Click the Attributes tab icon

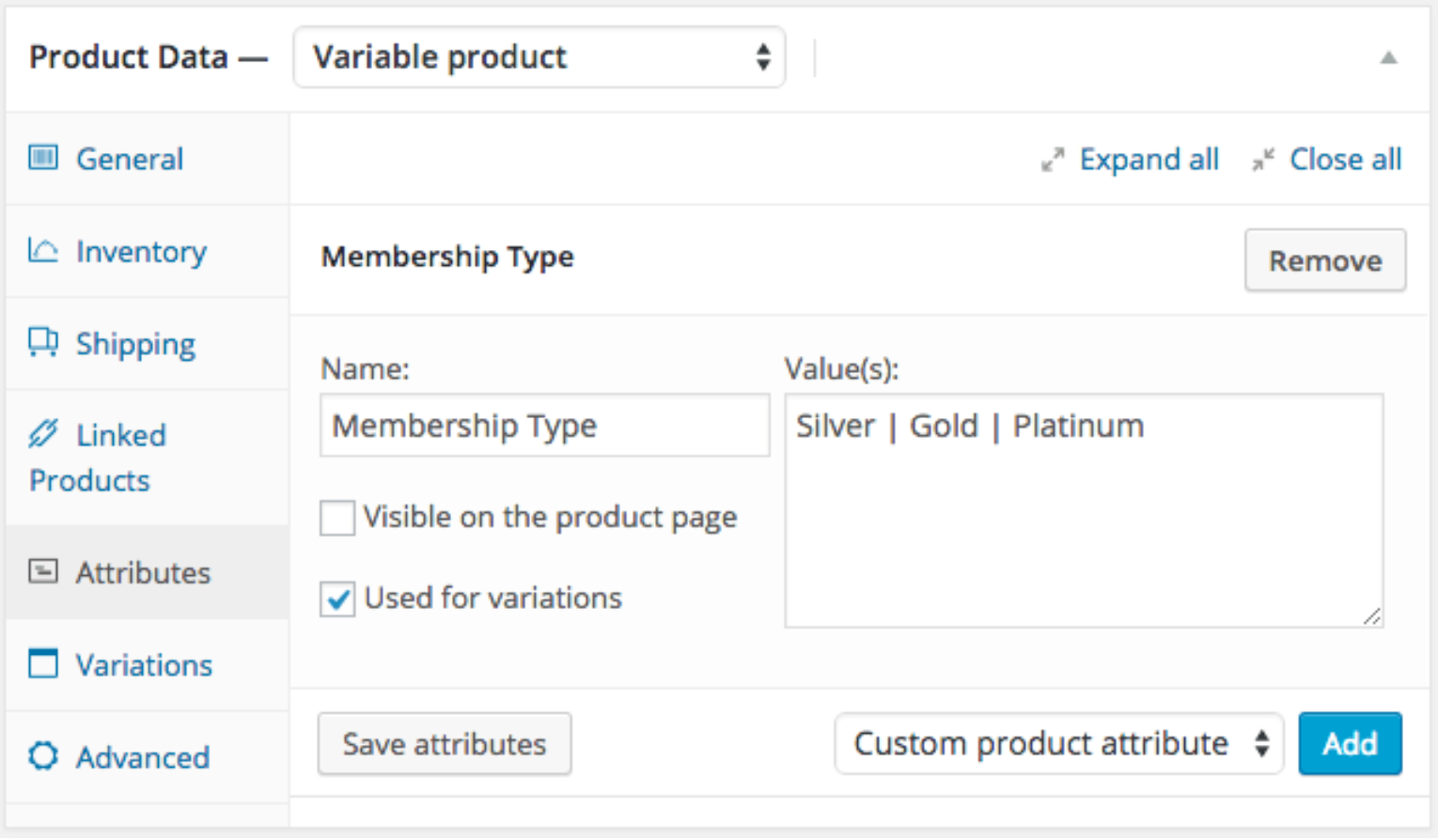(x=43, y=571)
